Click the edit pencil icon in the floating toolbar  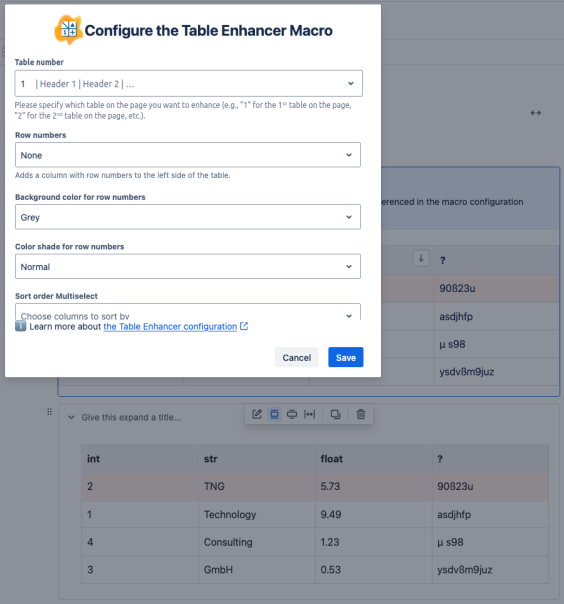click(x=257, y=414)
